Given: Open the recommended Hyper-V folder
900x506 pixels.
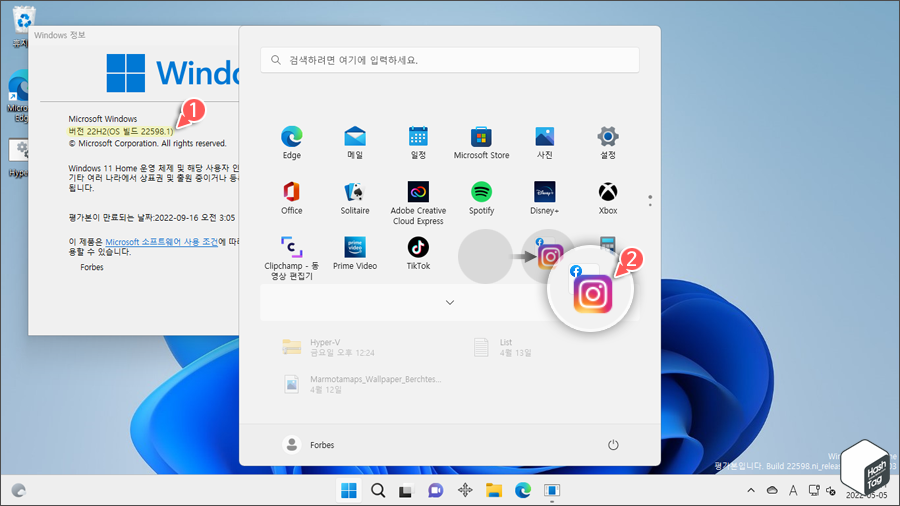Looking at the screenshot, I should [328, 347].
